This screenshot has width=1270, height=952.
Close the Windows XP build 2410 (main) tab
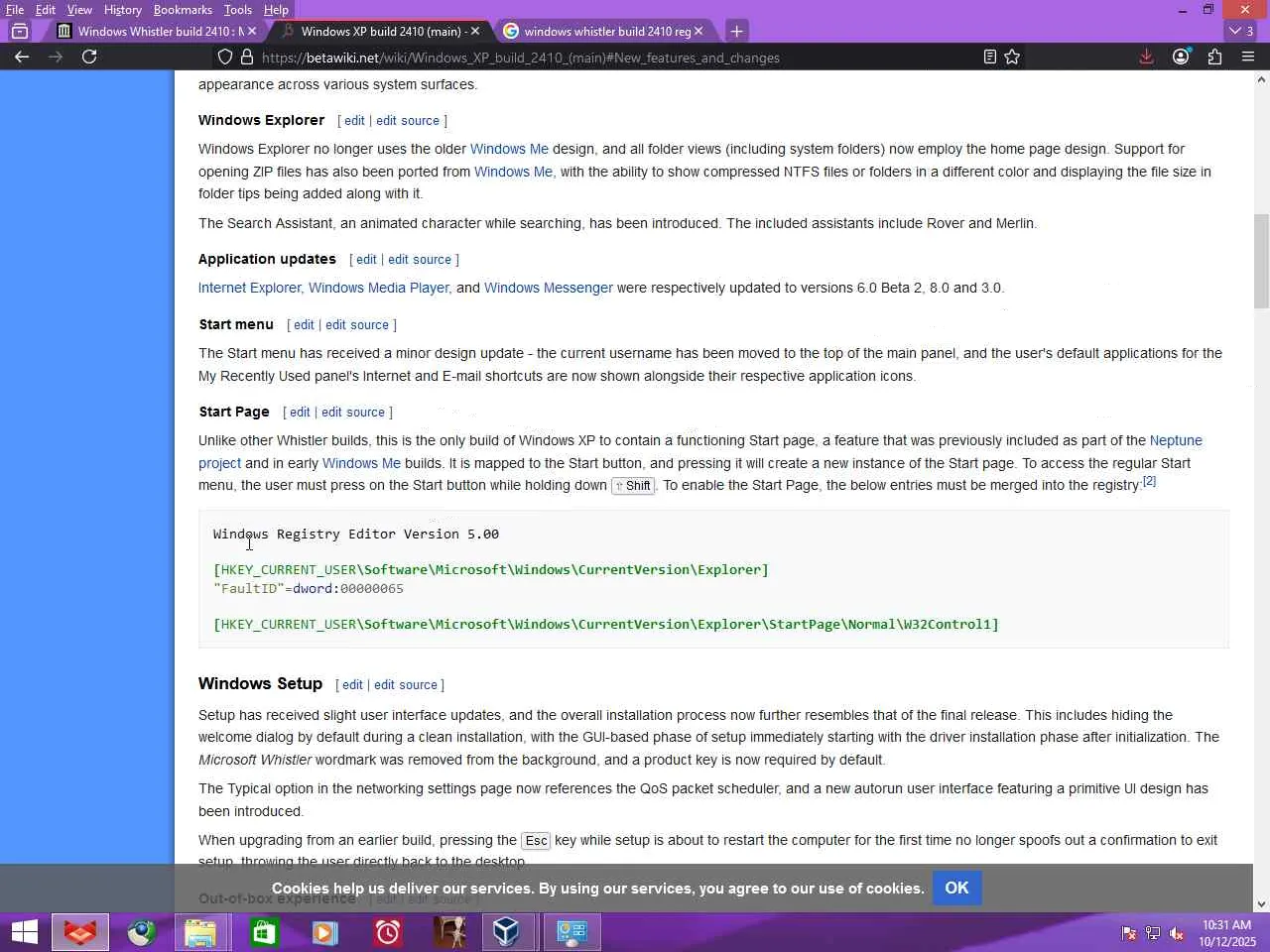click(475, 31)
